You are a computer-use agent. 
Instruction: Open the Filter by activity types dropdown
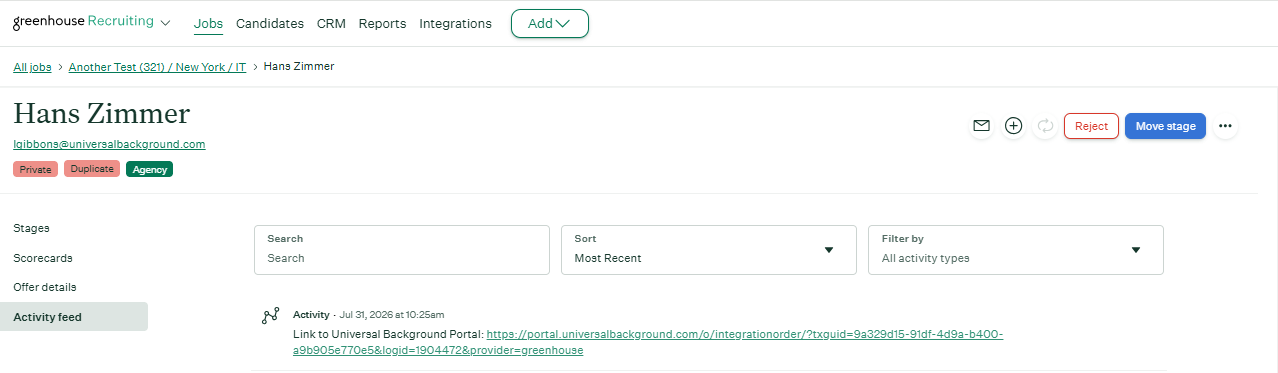[x=1015, y=250]
